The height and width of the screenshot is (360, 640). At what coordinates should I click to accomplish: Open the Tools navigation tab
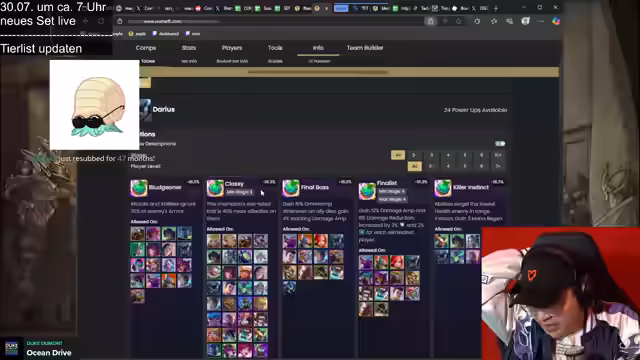[275, 48]
